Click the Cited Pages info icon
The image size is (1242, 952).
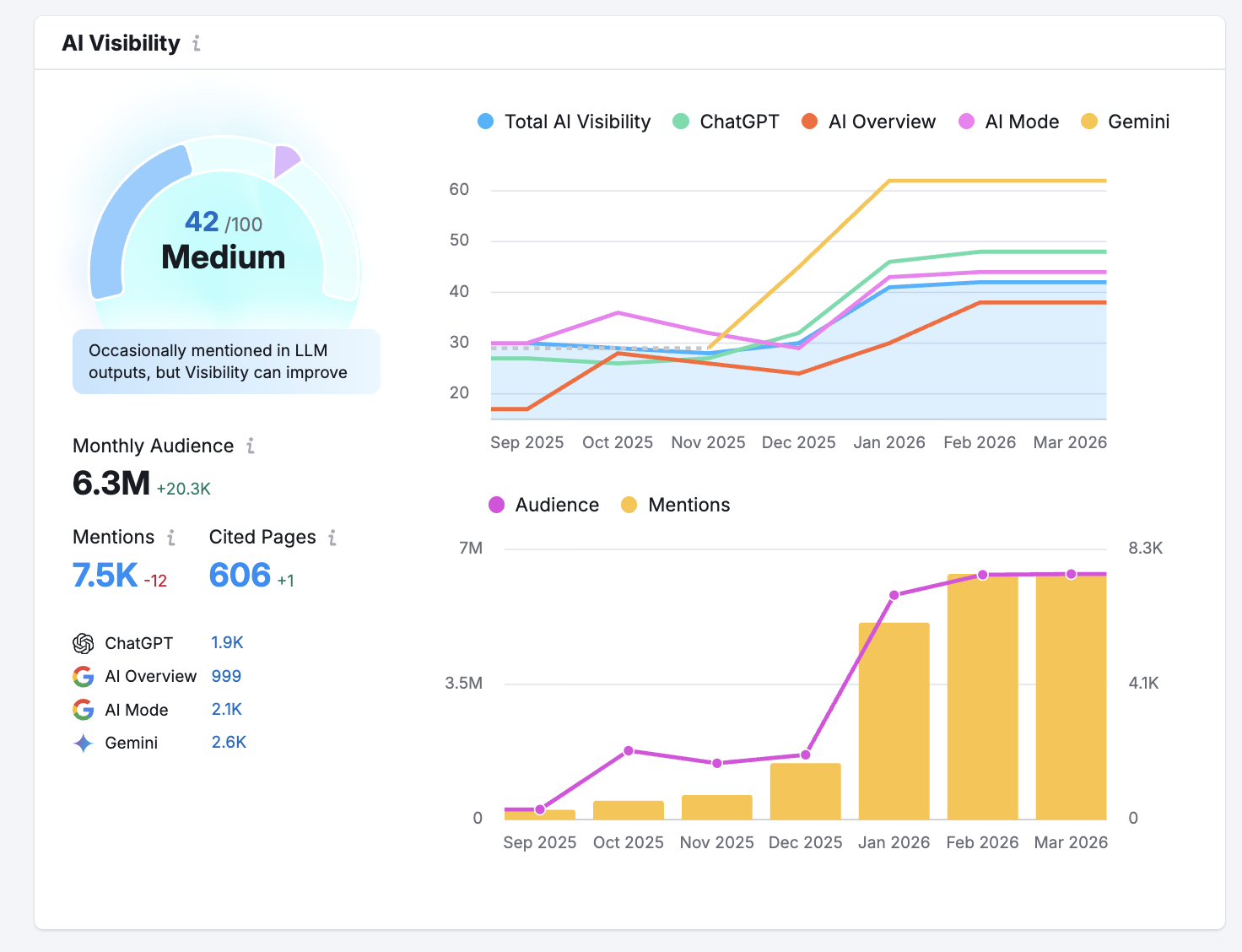click(x=332, y=538)
